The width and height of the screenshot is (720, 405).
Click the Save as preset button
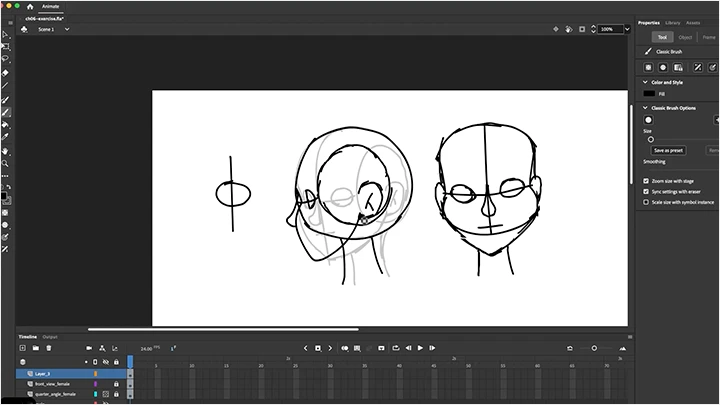668,150
